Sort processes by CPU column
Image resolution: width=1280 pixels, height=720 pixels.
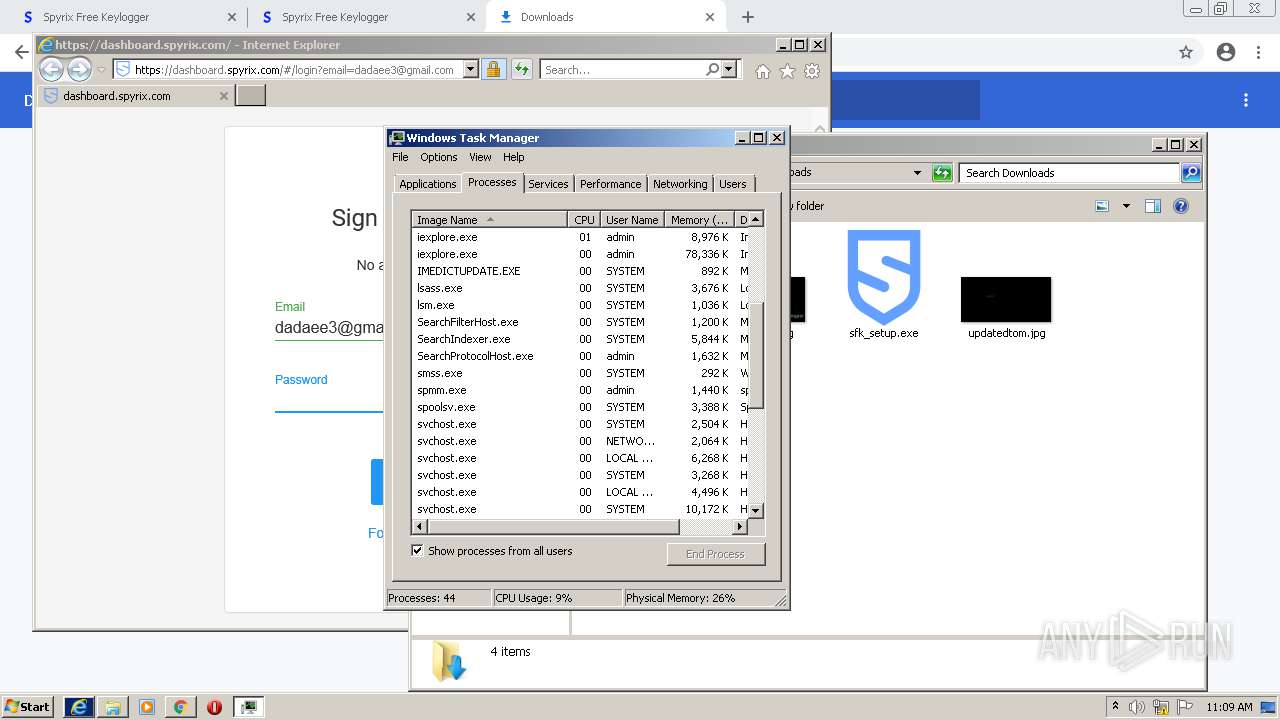(x=584, y=219)
